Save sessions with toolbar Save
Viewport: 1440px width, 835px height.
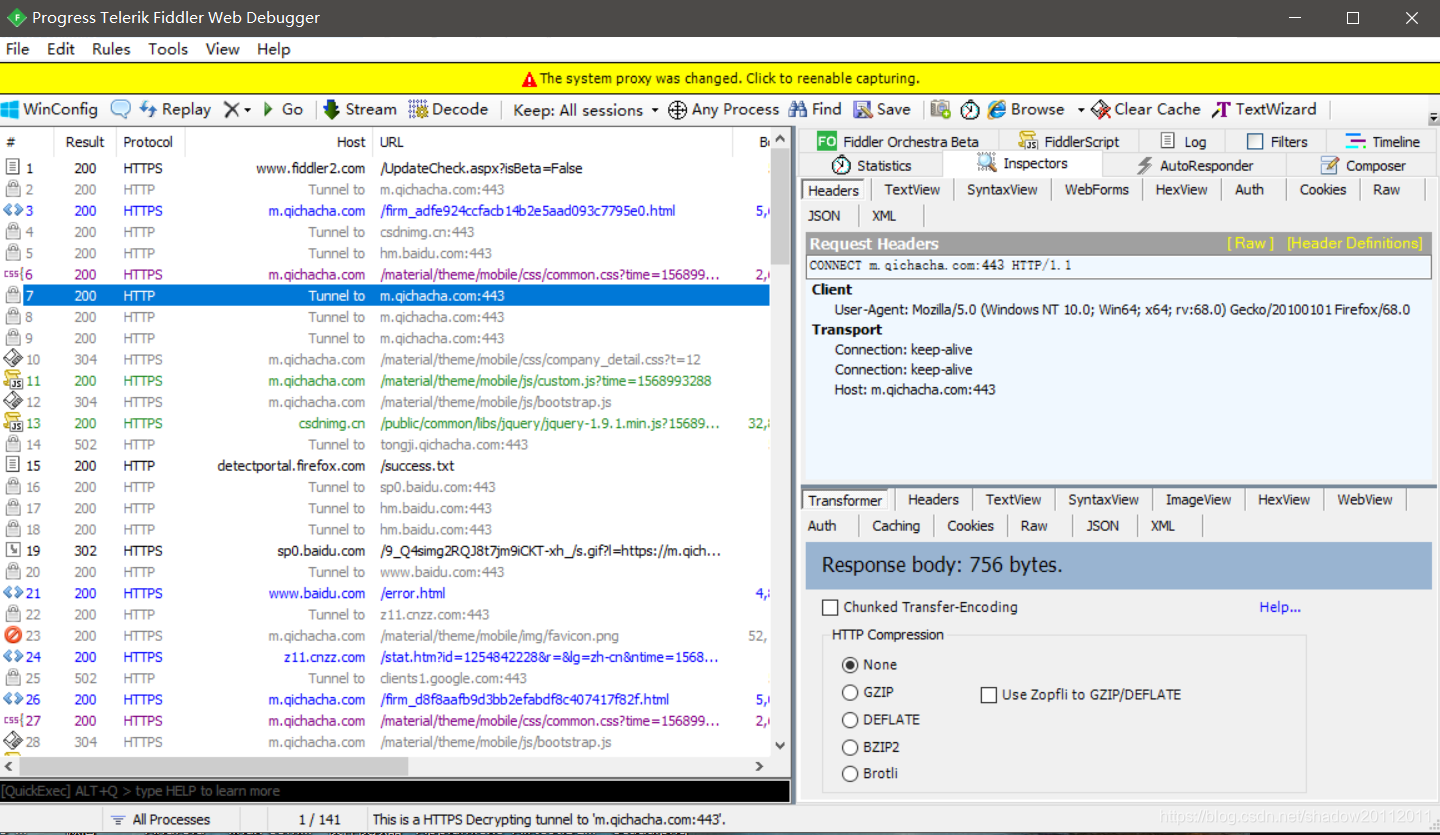(x=881, y=109)
